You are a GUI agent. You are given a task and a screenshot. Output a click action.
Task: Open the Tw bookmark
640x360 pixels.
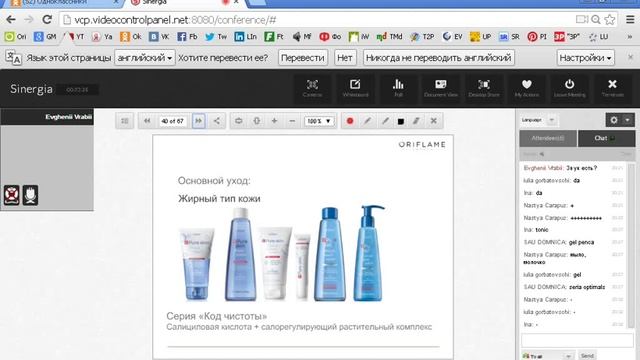point(216,37)
